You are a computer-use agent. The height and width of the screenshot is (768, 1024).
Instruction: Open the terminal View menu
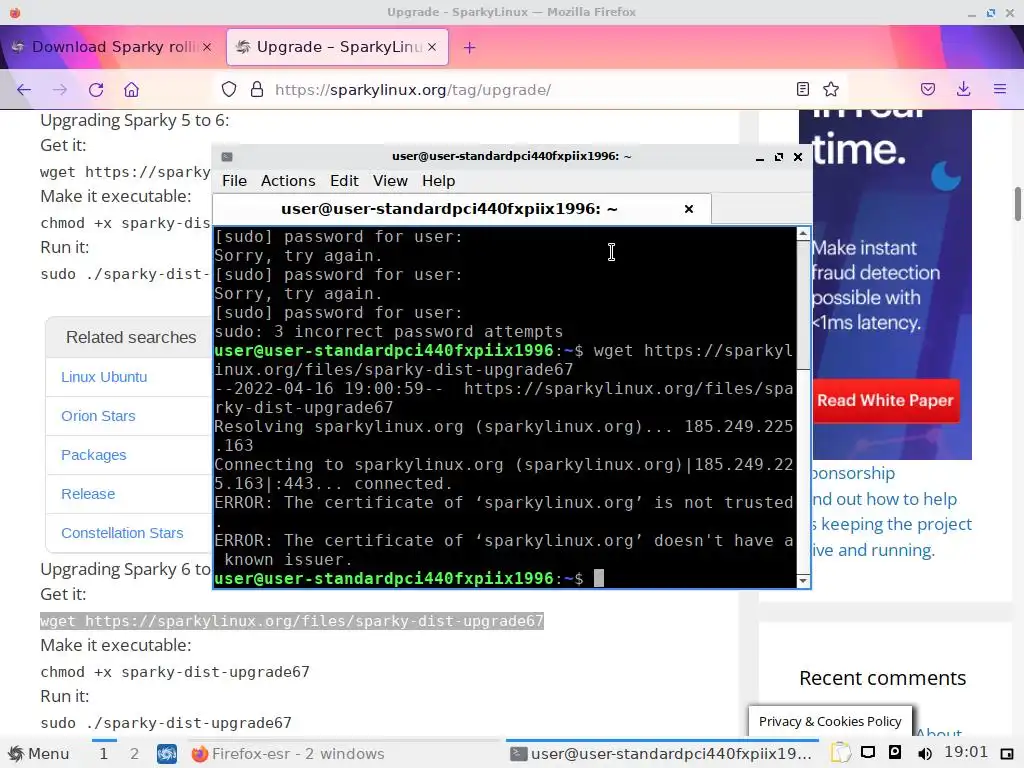[x=390, y=181]
